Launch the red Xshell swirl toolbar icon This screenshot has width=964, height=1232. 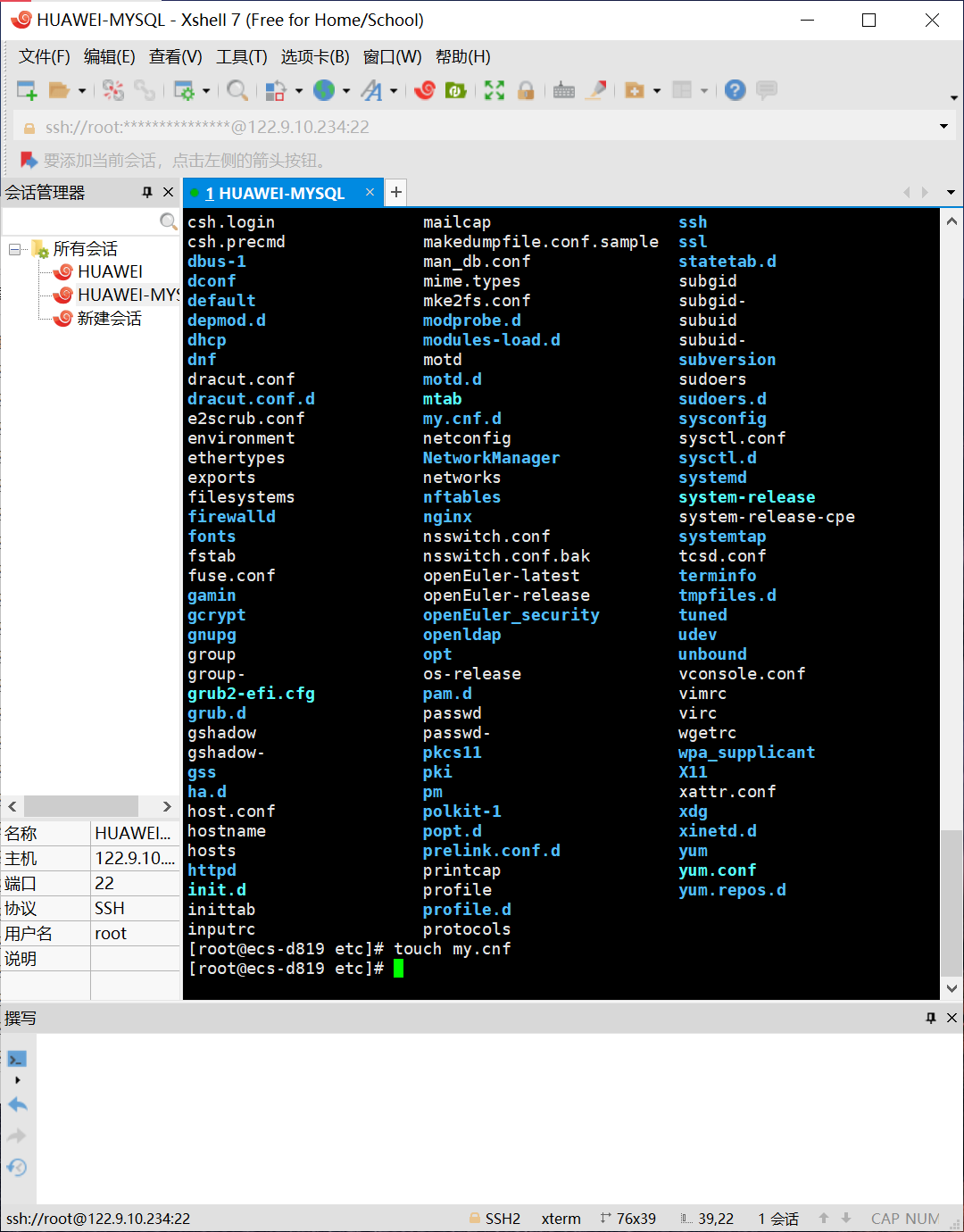pos(425,90)
